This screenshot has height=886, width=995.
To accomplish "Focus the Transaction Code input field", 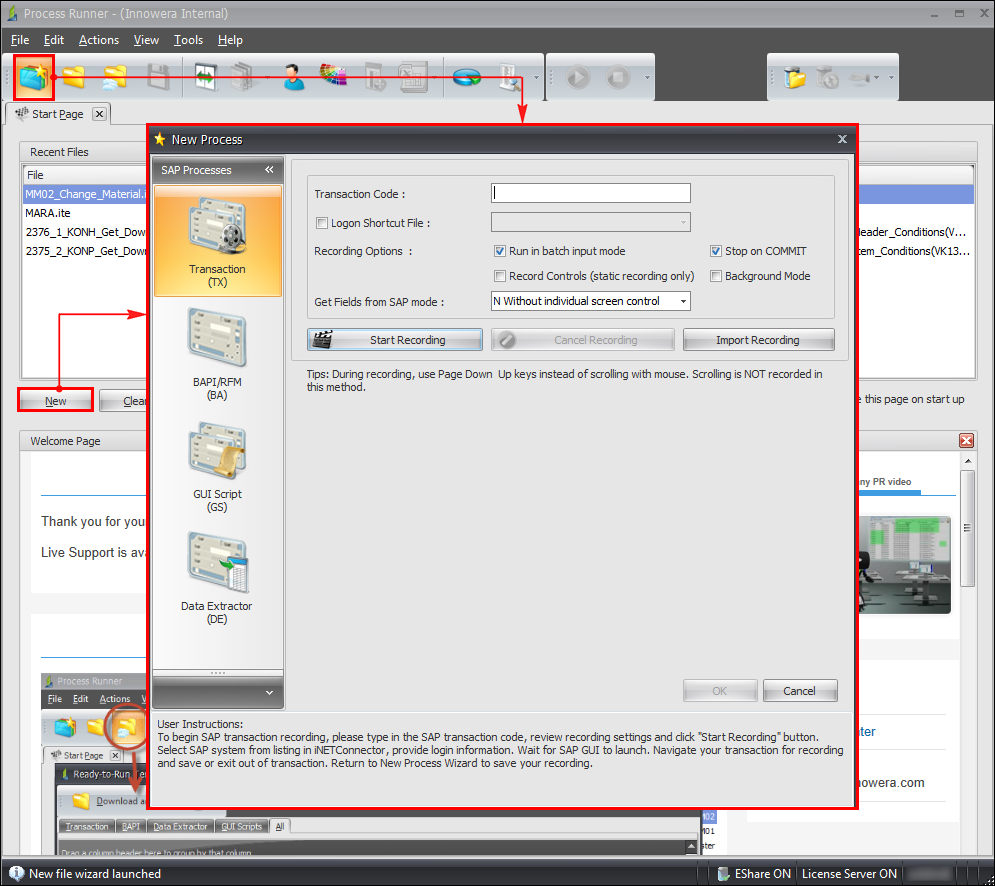I will (591, 193).
